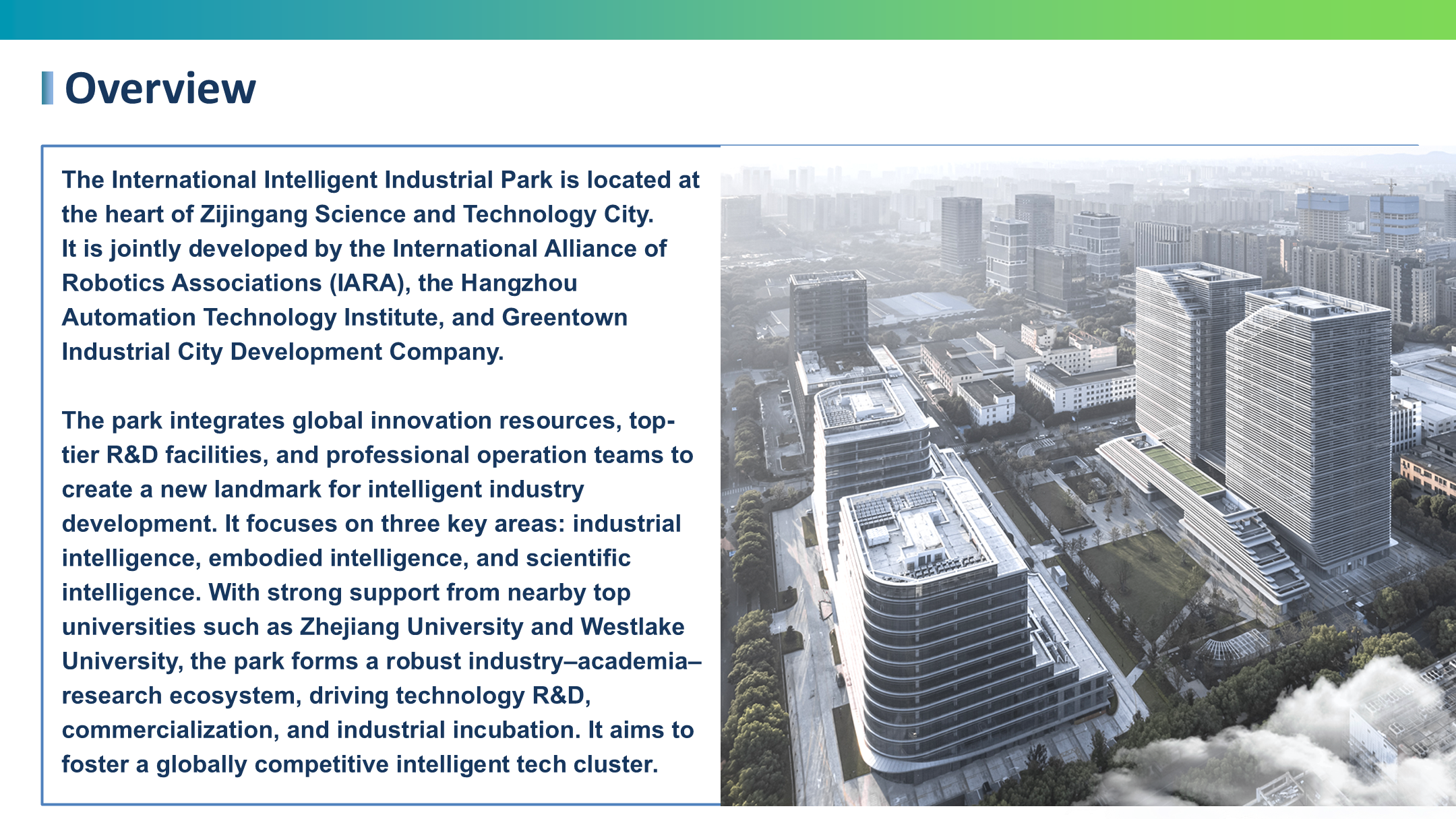Click the green rooftop garden in the photo
Viewport: 1456px width, 819px height.
coord(1181,469)
